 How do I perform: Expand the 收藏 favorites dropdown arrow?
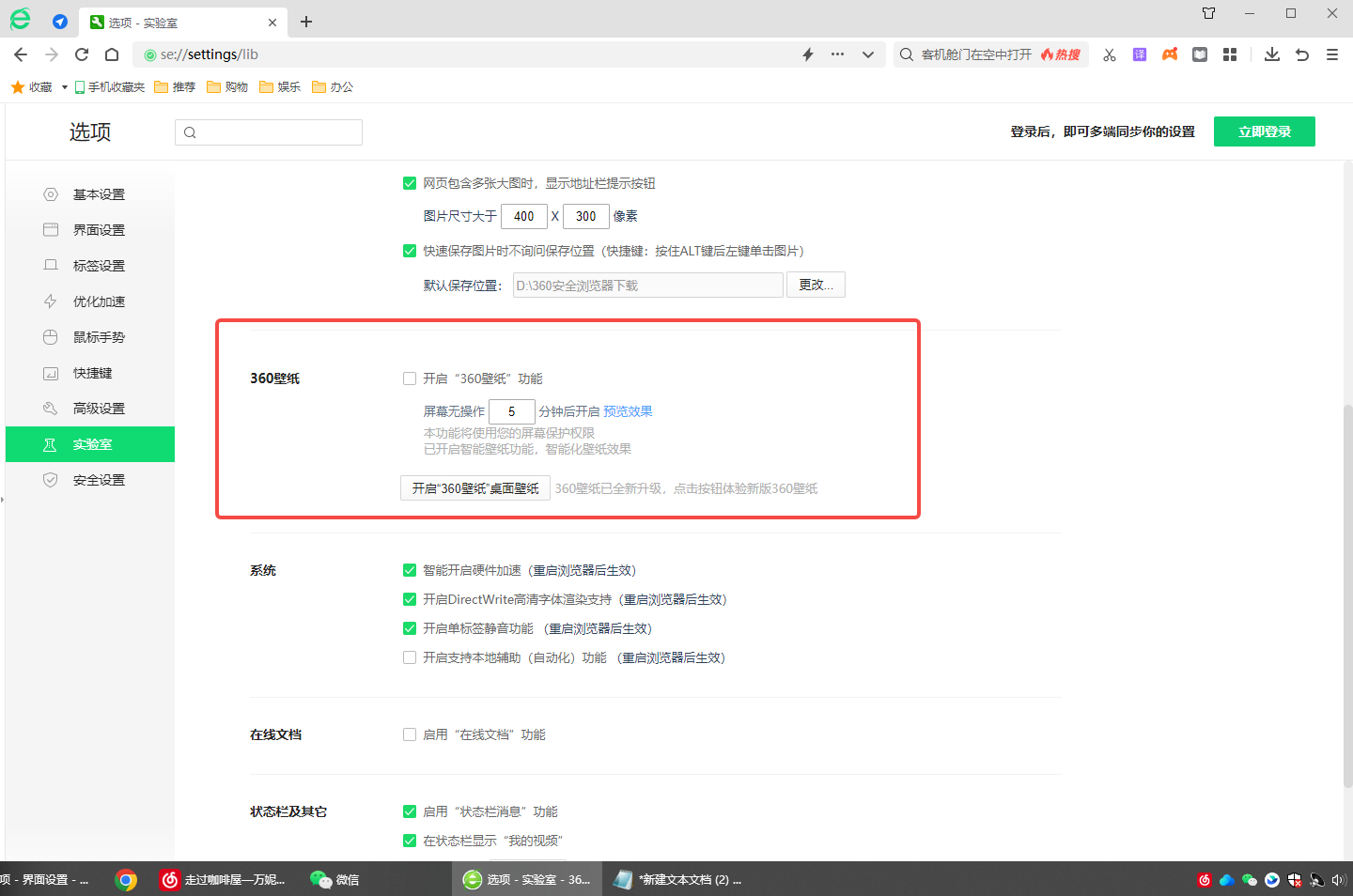pyautogui.click(x=64, y=87)
